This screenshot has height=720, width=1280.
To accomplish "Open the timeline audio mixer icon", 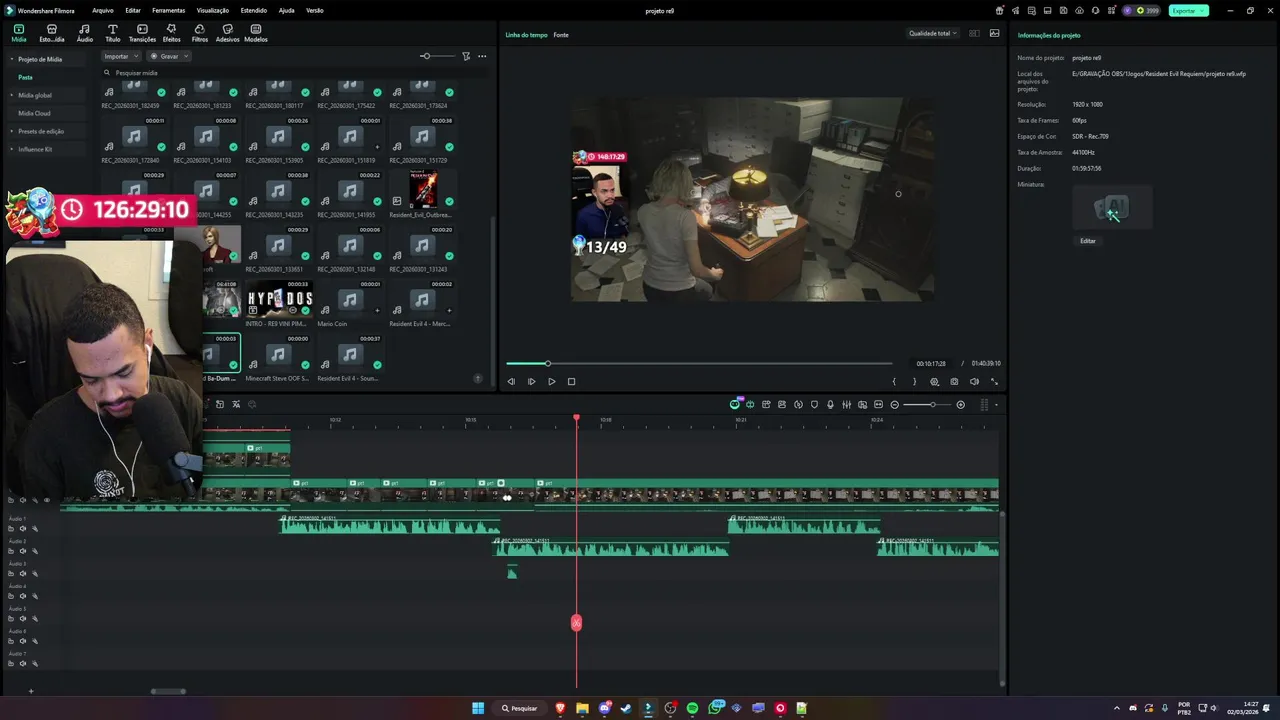I will point(846,404).
